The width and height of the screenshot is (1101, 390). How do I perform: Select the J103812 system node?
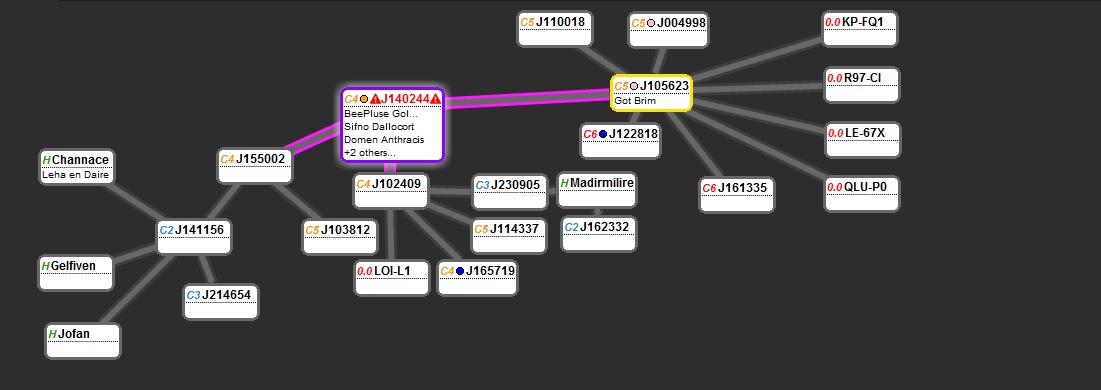pyautogui.click(x=340, y=237)
